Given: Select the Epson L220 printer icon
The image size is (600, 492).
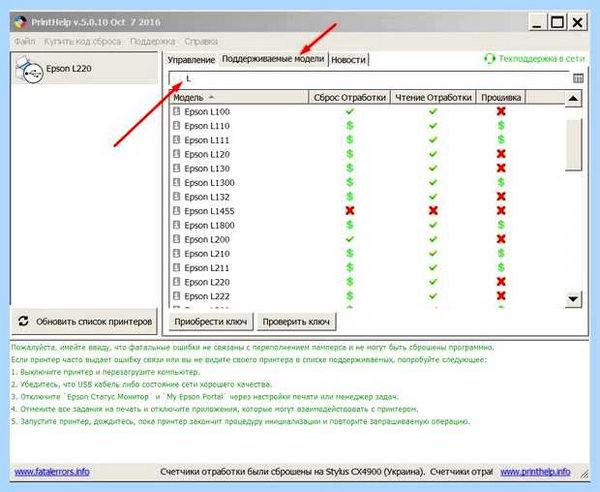Looking at the screenshot, I should click(29, 69).
